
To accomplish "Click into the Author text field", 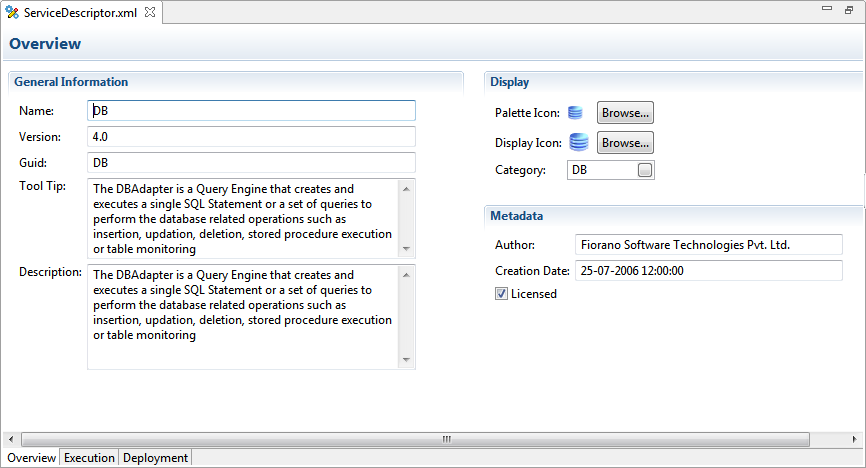I will [708, 245].
